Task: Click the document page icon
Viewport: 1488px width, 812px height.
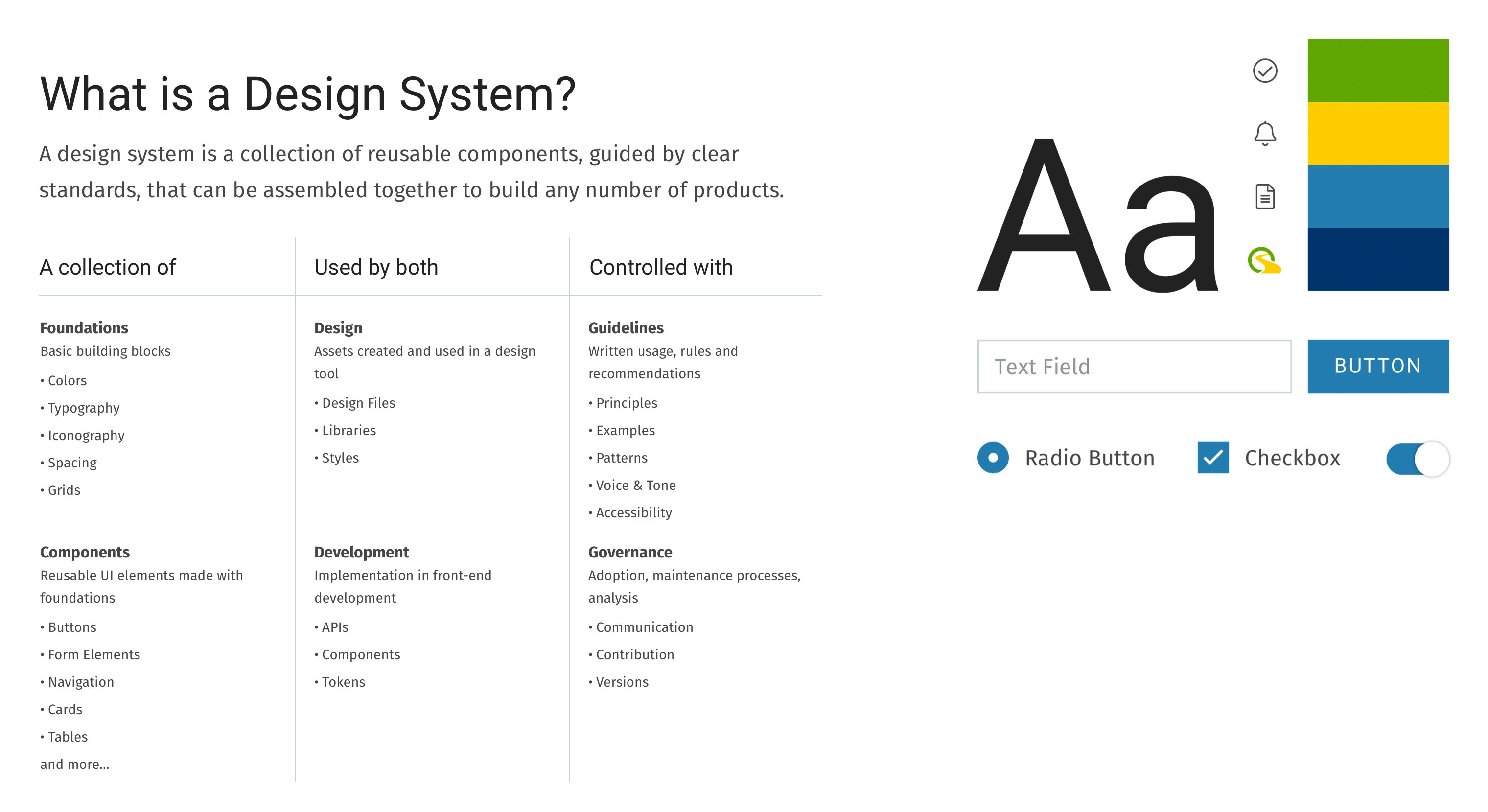Action: (x=1265, y=196)
